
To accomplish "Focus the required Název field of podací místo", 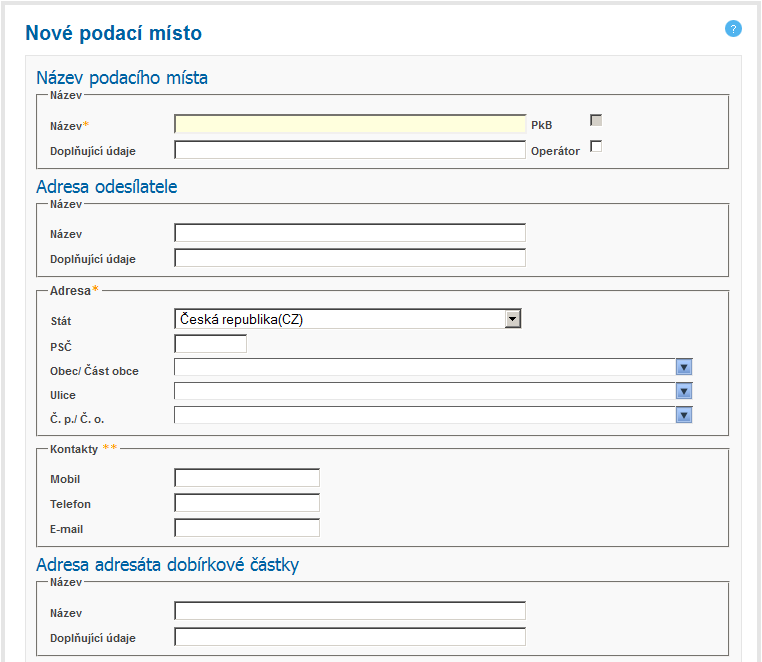I will (x=350, y=124).
